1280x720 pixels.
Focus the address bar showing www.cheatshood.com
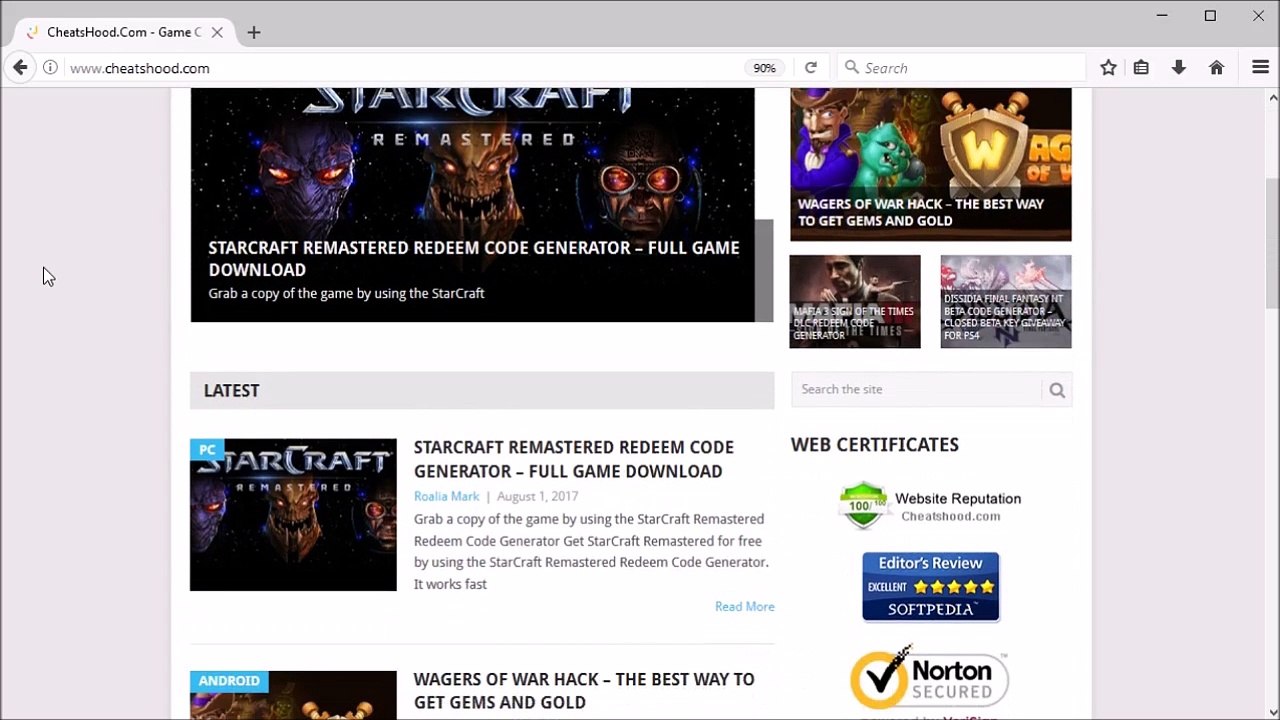point(400,68)
